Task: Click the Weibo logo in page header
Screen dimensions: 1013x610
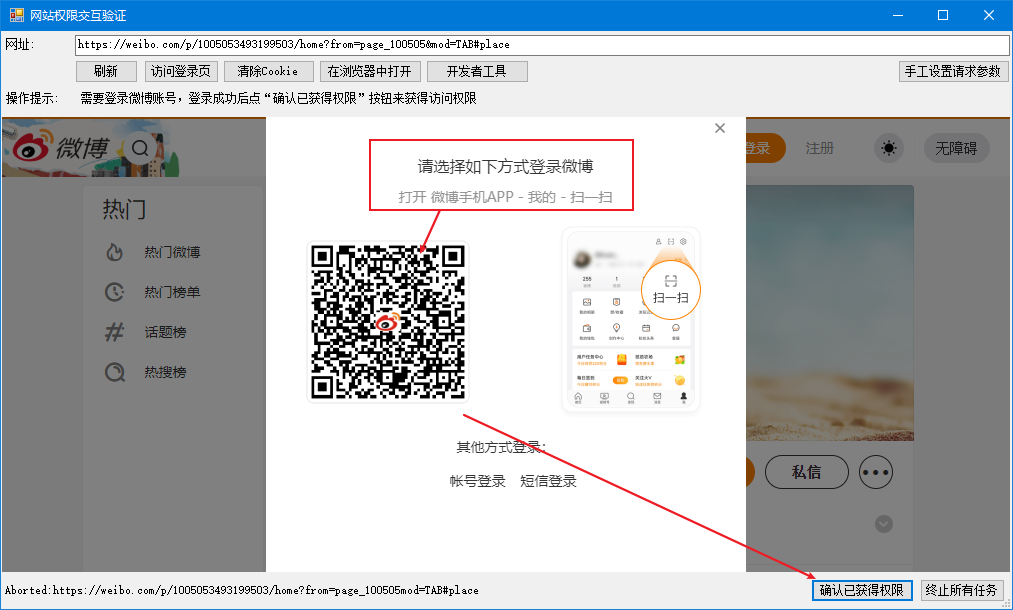Action: [x=61, y=147]
